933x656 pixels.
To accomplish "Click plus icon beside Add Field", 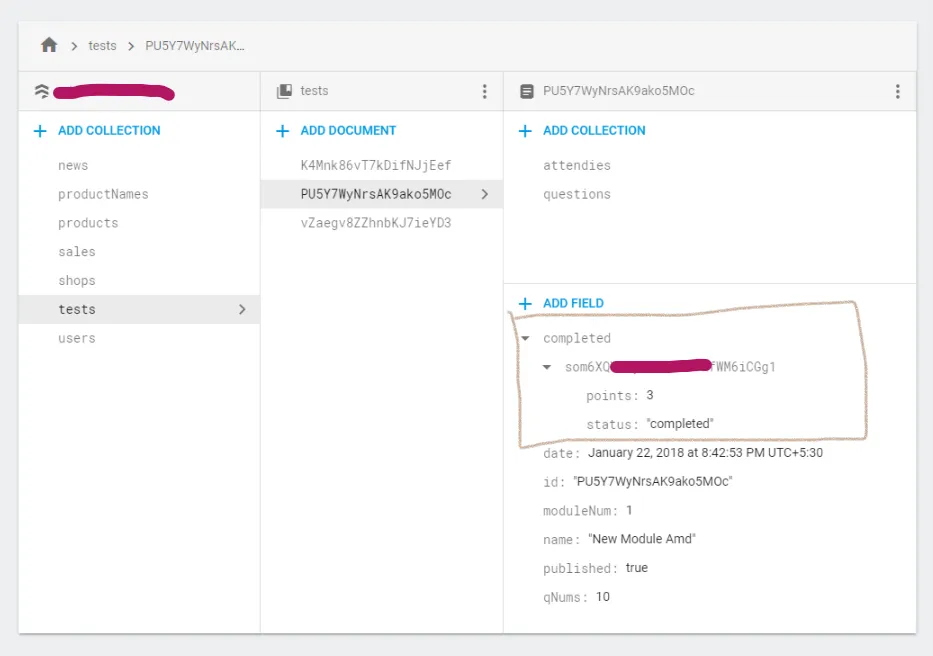I will coord(526,303).
